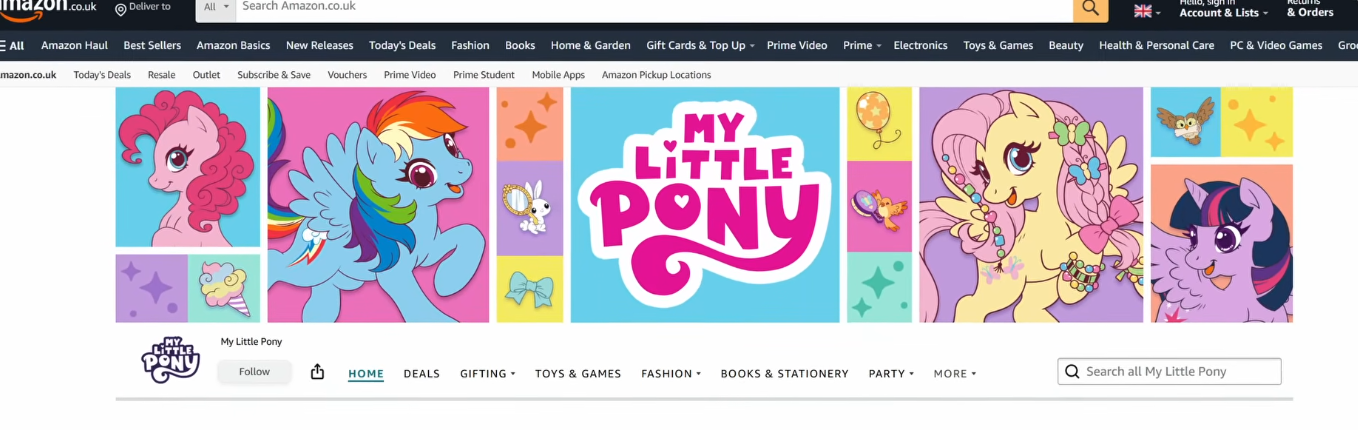Click the owl banner tile
This screenshot has height=430, width=1358.
(1185, 122)
